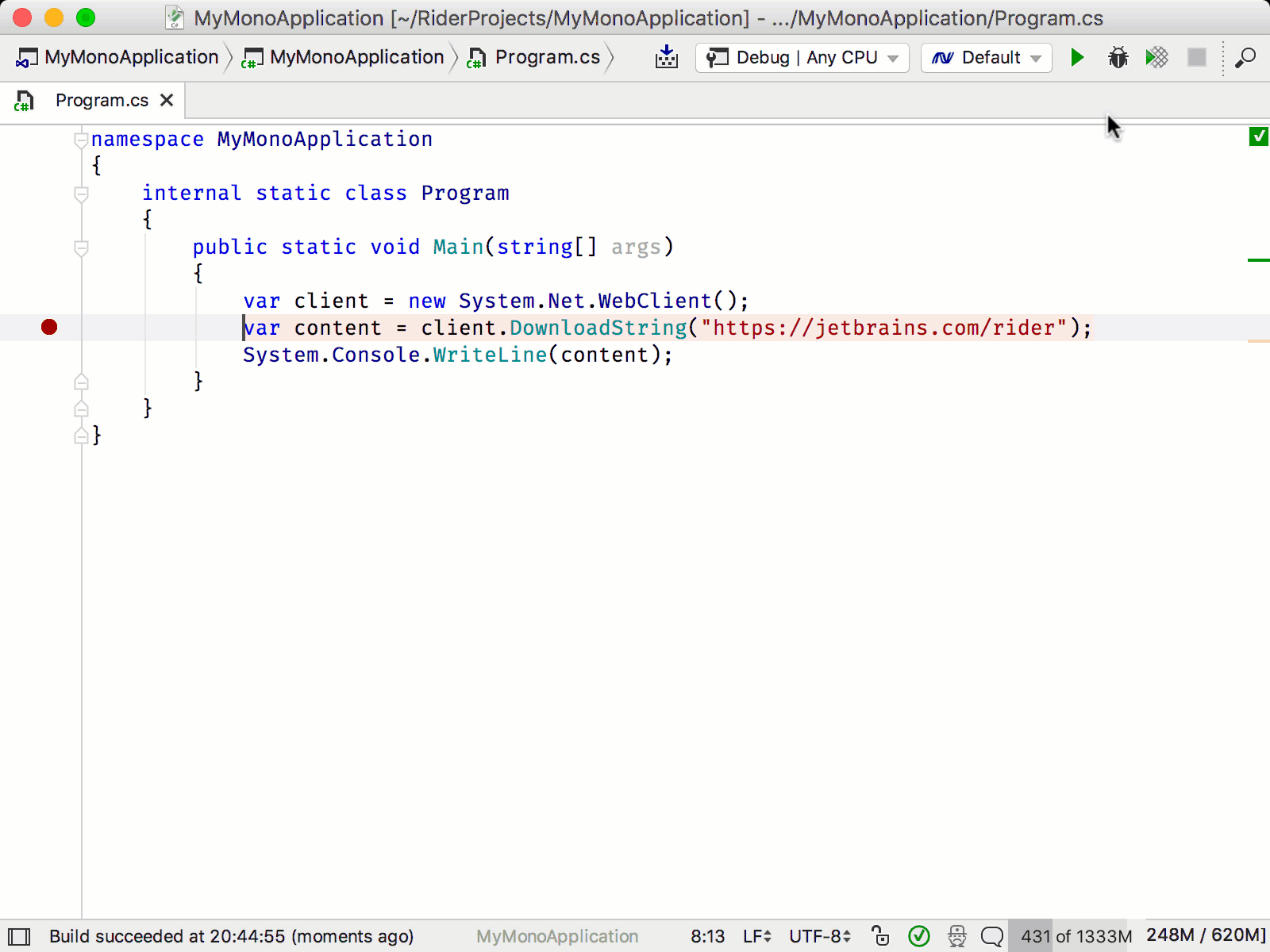Start debugging with the bug icon

point(1118,57)
